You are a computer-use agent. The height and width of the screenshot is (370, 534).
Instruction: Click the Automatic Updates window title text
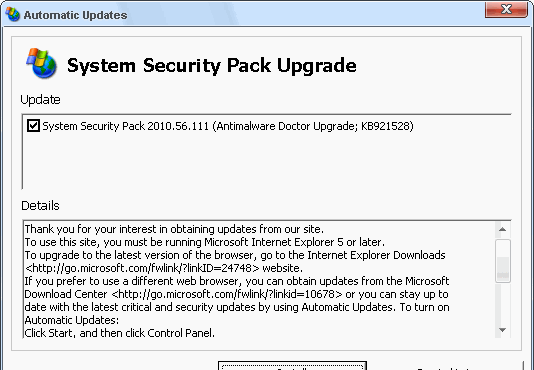tap(75, 15)
